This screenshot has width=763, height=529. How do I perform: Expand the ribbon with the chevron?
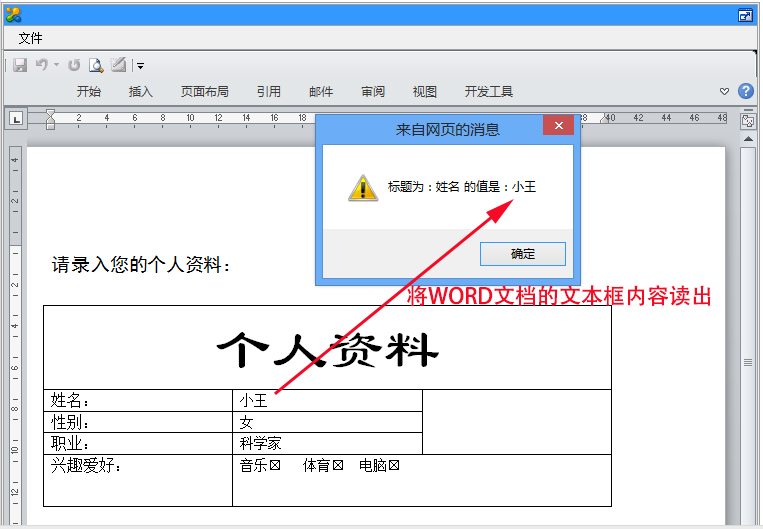point(725,91)
